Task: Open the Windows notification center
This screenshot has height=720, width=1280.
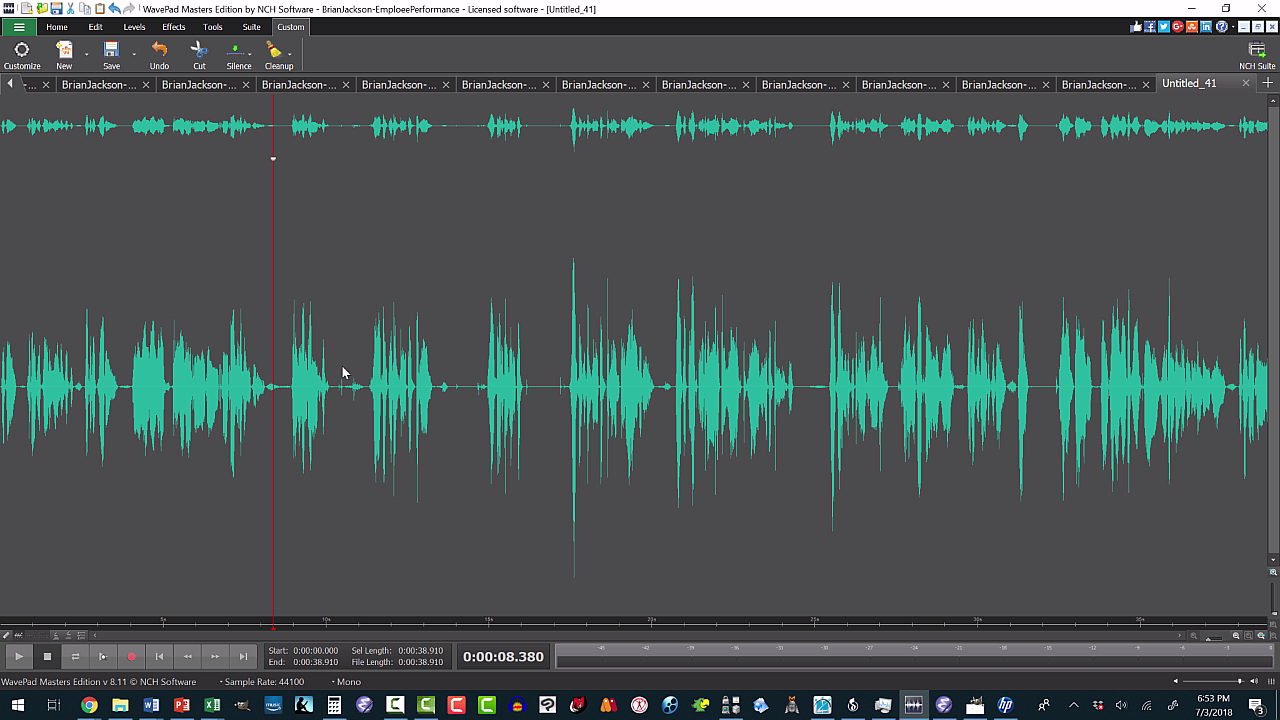Action: [1257, 706]
